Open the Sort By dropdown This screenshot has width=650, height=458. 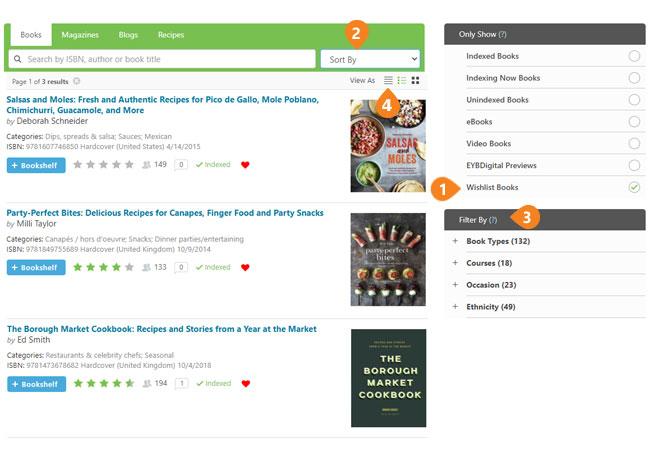[x=370, y=59]
